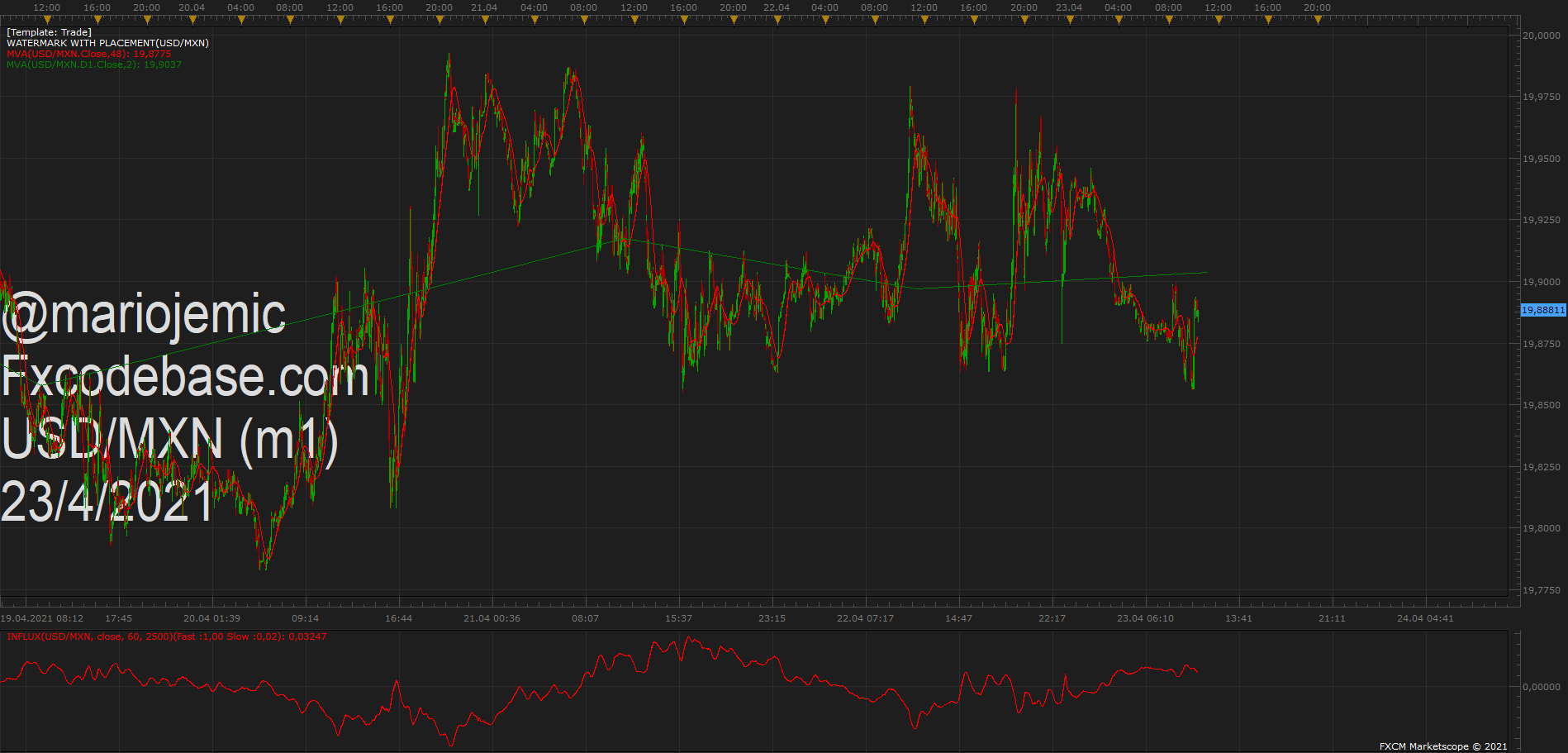Select the red MVA(USD/MXN.Close,48) indicator label
The height and width of the screenshot is (753, 1568).
[89, 54]
